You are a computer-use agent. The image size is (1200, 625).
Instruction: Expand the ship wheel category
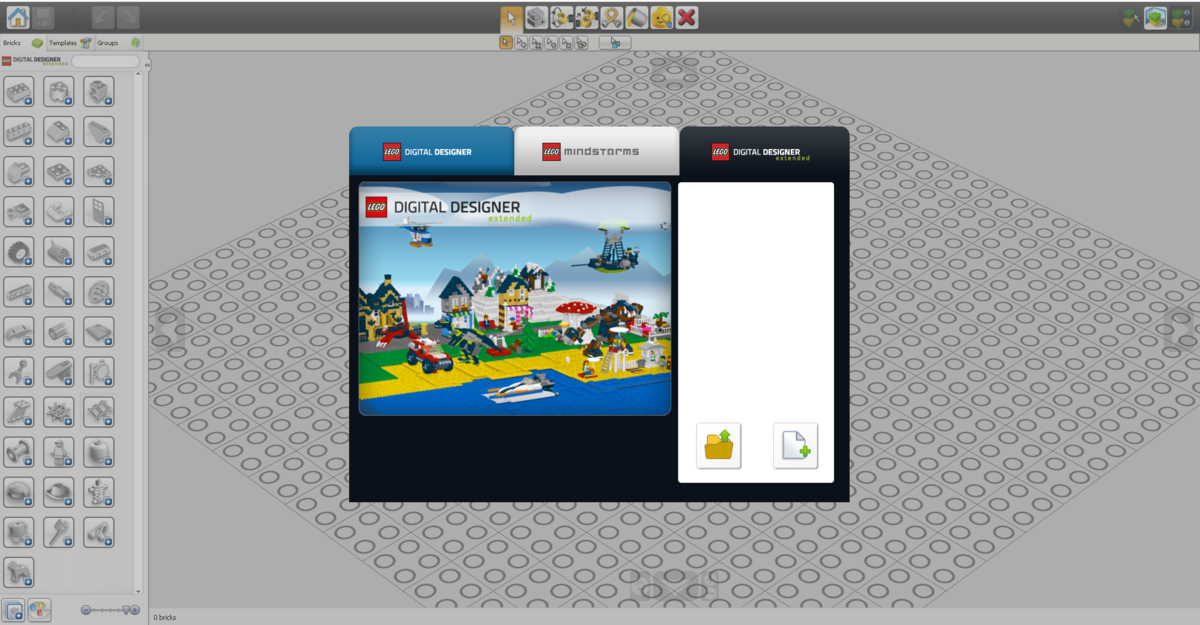click(x=59, y=412)
